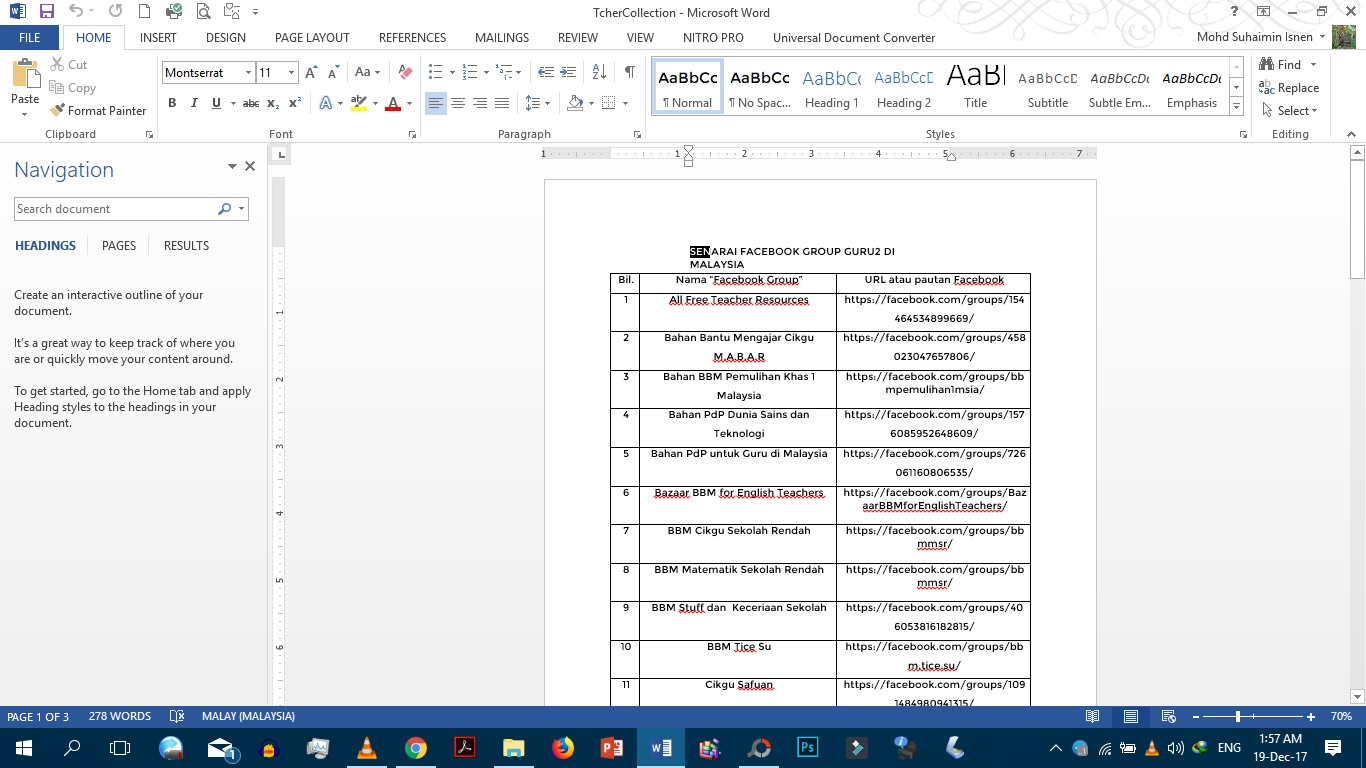The image size is (1366, 768).
Task: Click the Paste clipboard icon
Action: (x=25, y=75)
